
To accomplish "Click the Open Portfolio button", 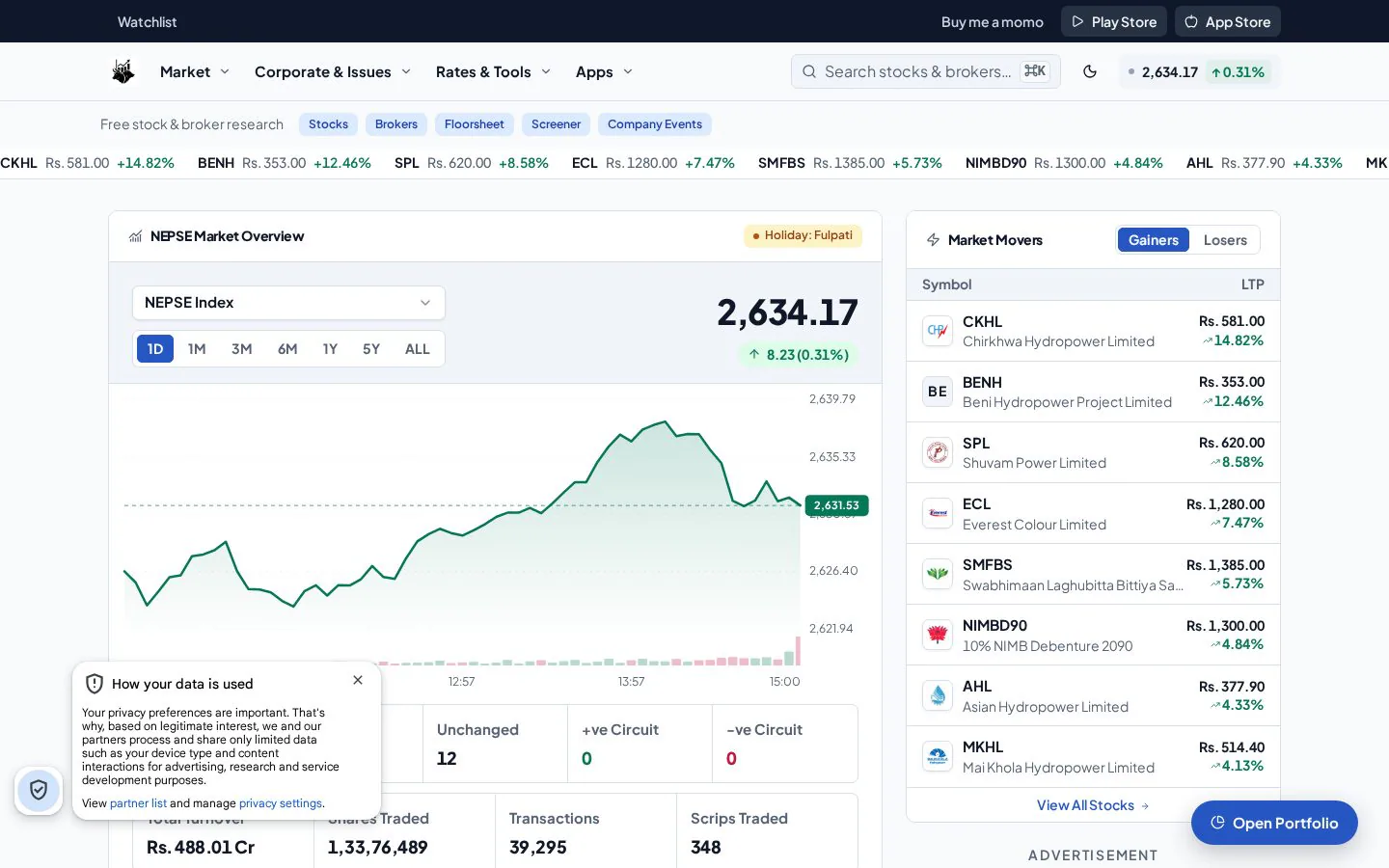I will [1274, 823].
